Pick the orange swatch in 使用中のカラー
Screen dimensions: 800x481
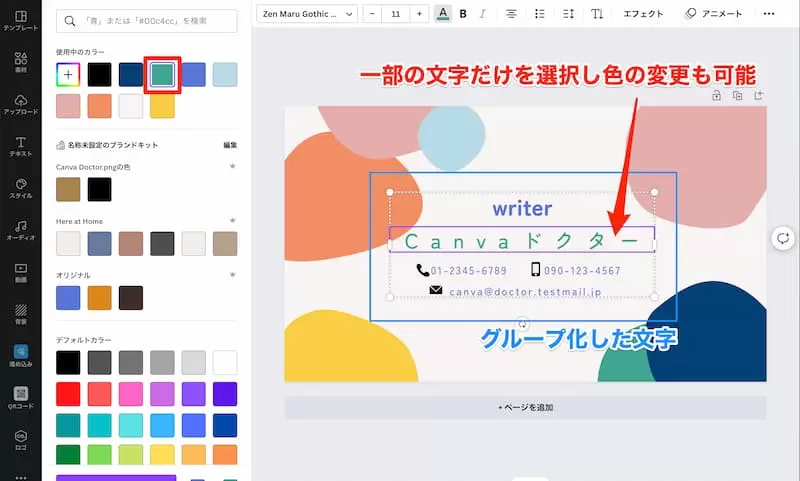click(99, 106)
